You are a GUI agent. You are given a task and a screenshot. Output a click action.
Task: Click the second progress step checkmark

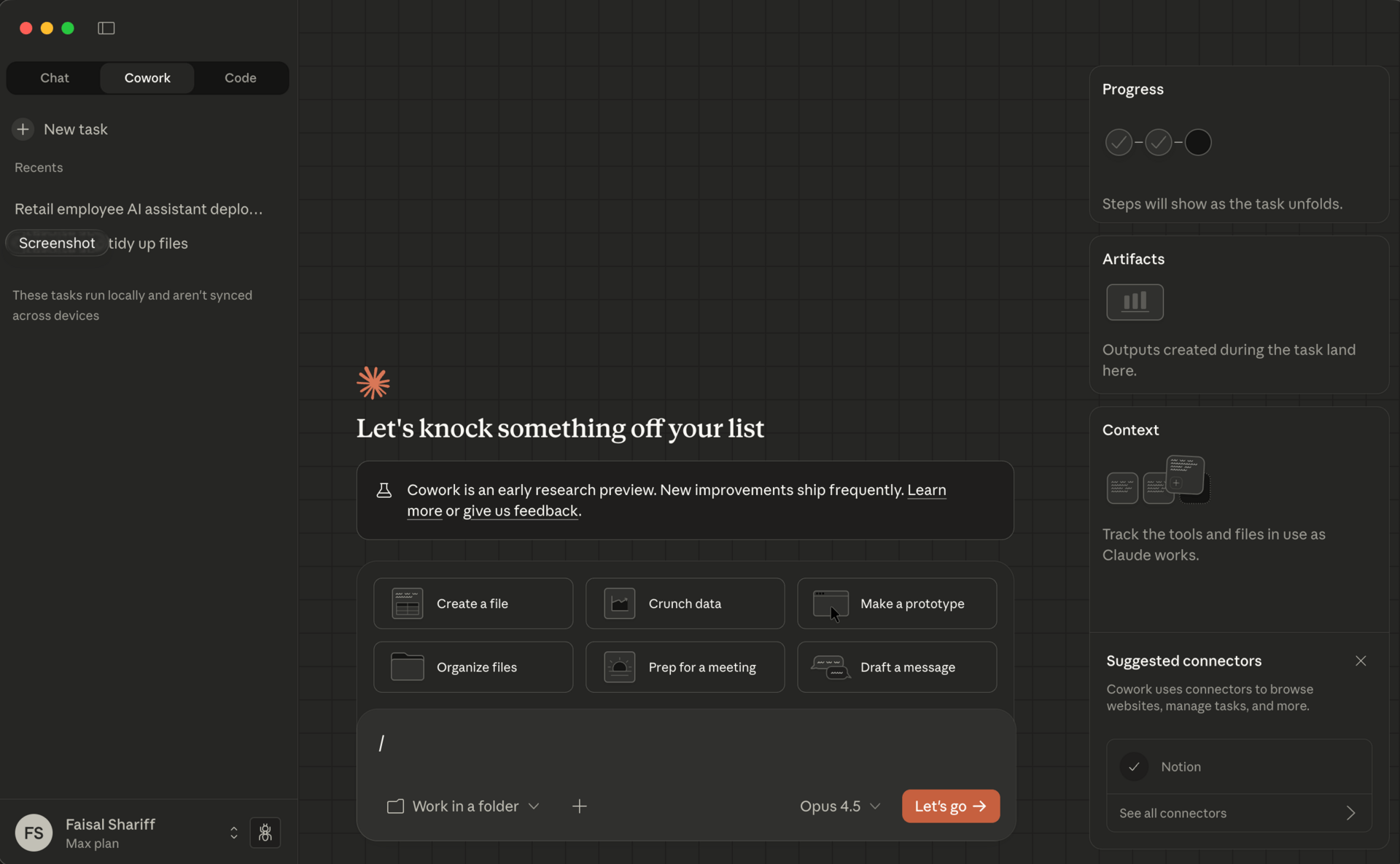[1158, 142]
